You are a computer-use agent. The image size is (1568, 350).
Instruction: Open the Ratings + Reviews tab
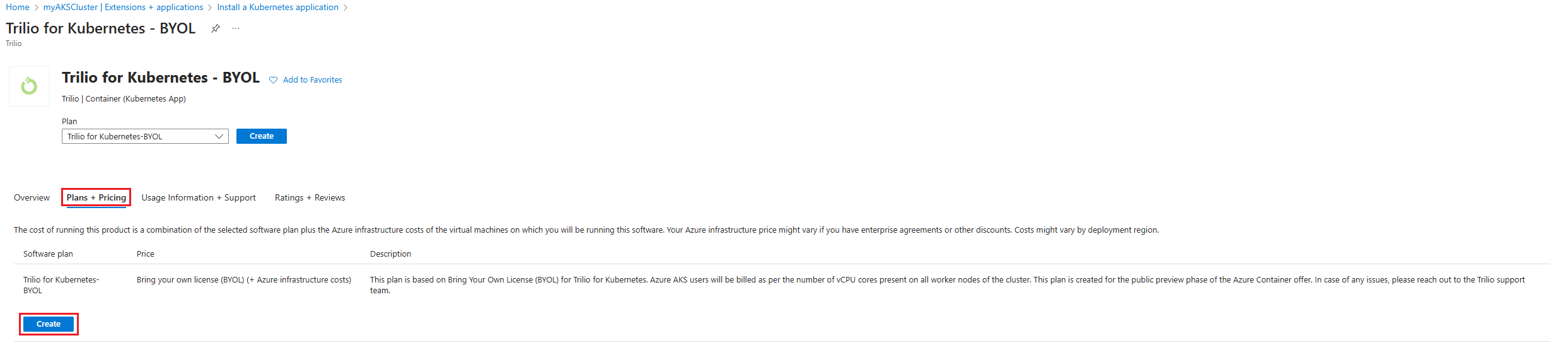(310, 197)
